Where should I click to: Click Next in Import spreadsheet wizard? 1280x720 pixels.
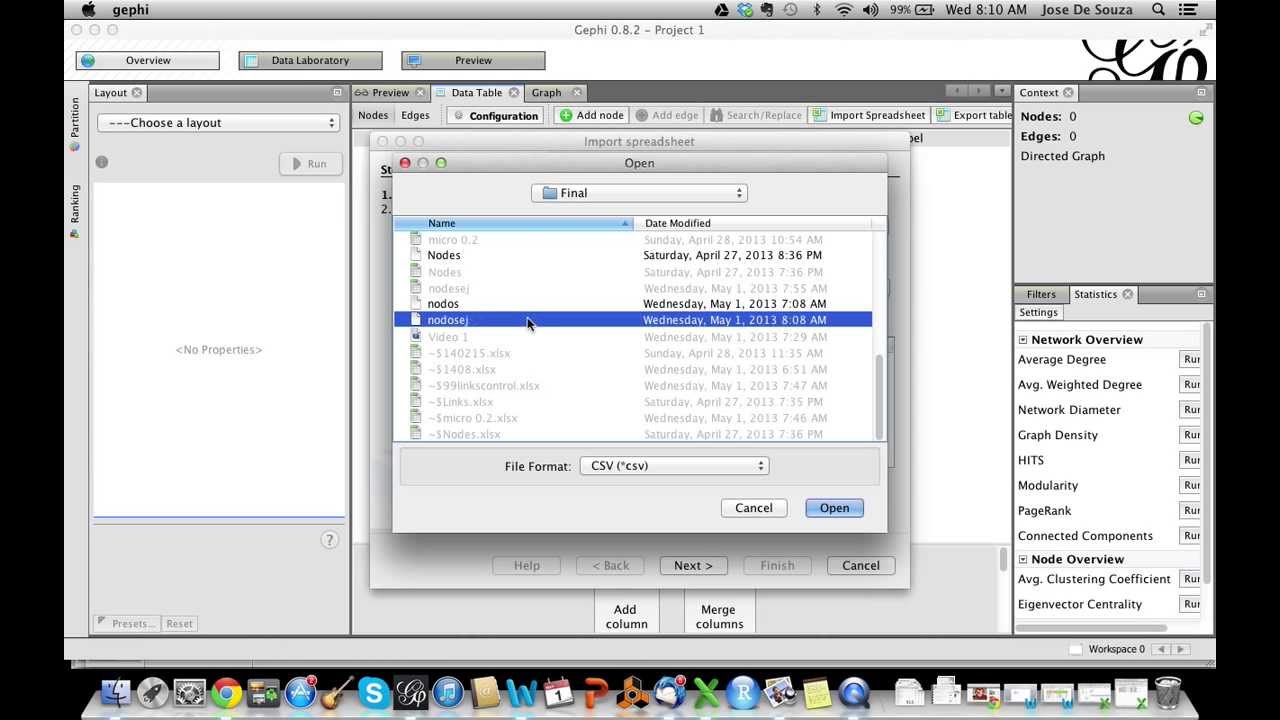tap(693, 566)
